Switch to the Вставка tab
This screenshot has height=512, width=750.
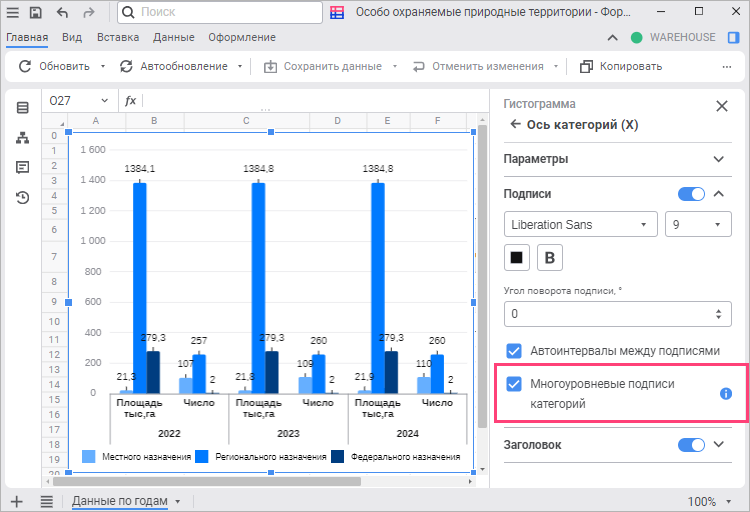[118, 38]
